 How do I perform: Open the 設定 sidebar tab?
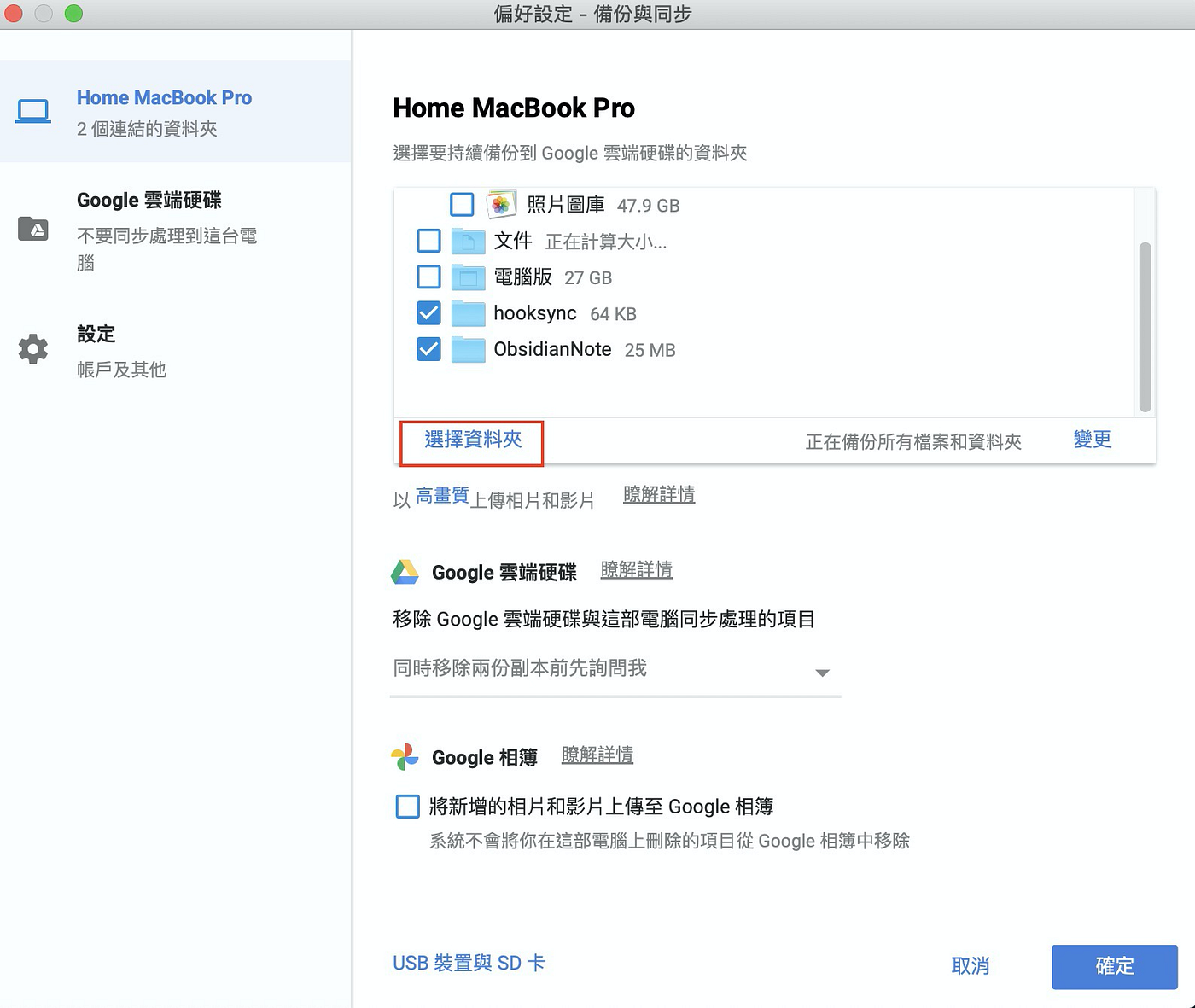click(176, 350)
